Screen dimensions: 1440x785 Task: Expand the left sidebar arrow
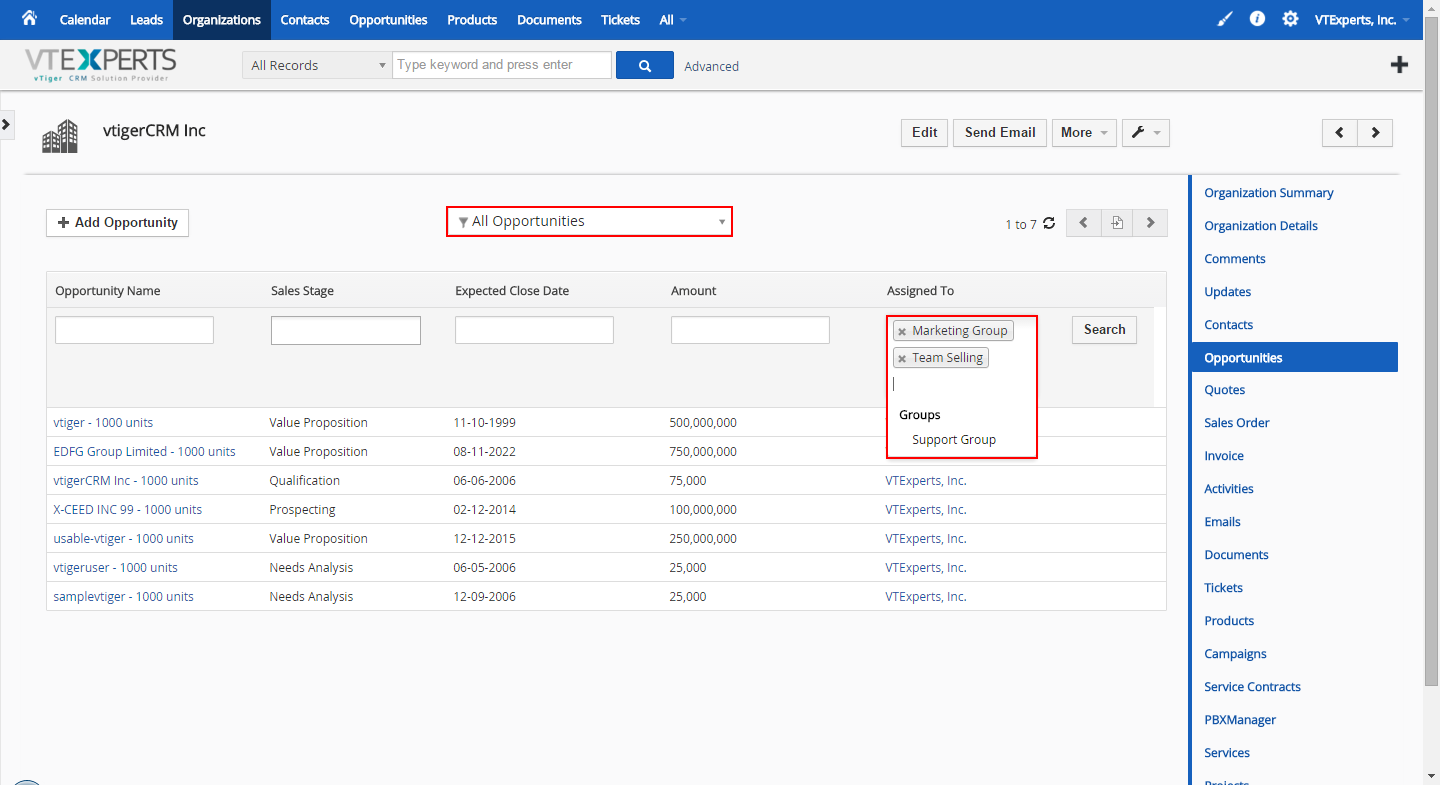6,124
